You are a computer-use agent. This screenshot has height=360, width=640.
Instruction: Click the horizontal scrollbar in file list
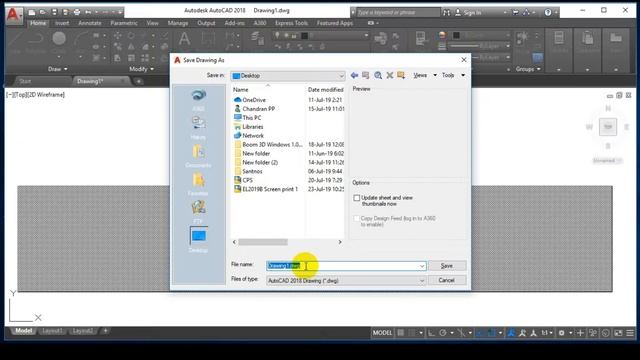point(263,242)
